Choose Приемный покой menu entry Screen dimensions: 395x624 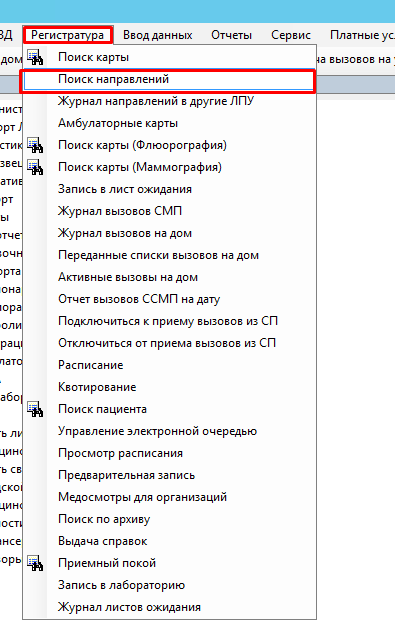click(169, 563)
